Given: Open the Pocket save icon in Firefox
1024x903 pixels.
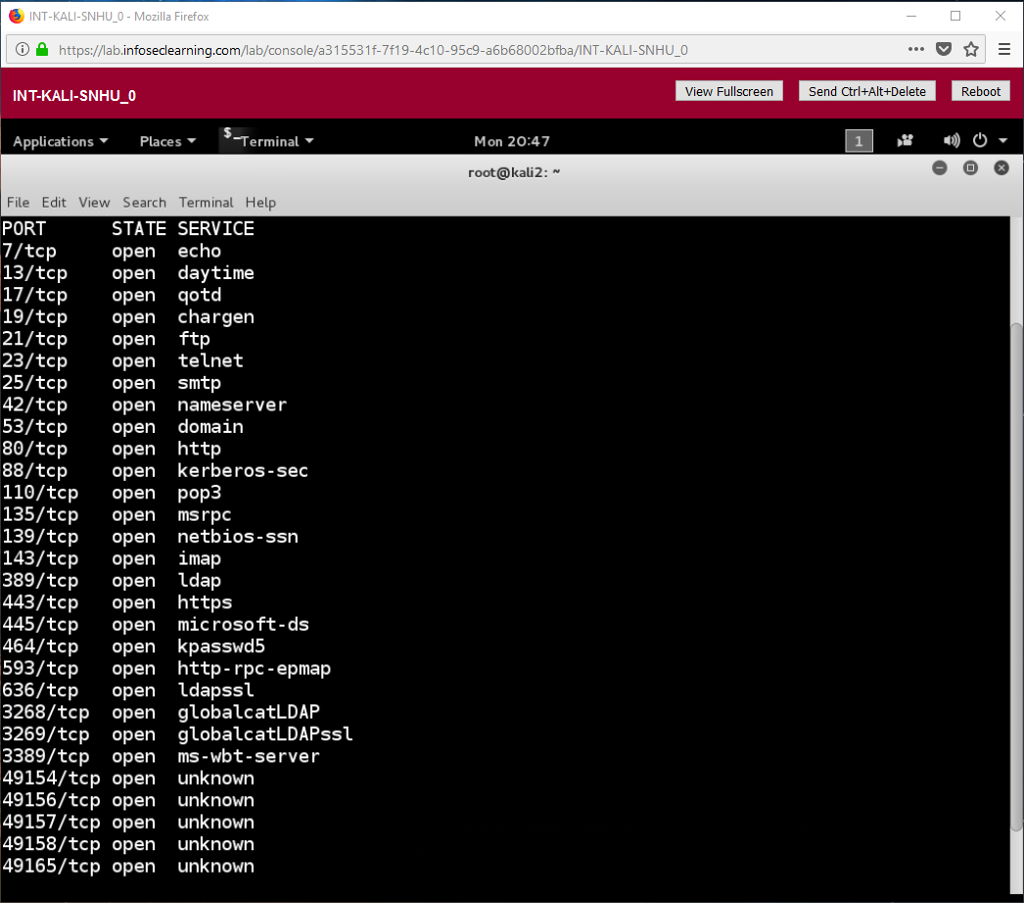Looking at the screenshot, I should click(x=944, y=48).
